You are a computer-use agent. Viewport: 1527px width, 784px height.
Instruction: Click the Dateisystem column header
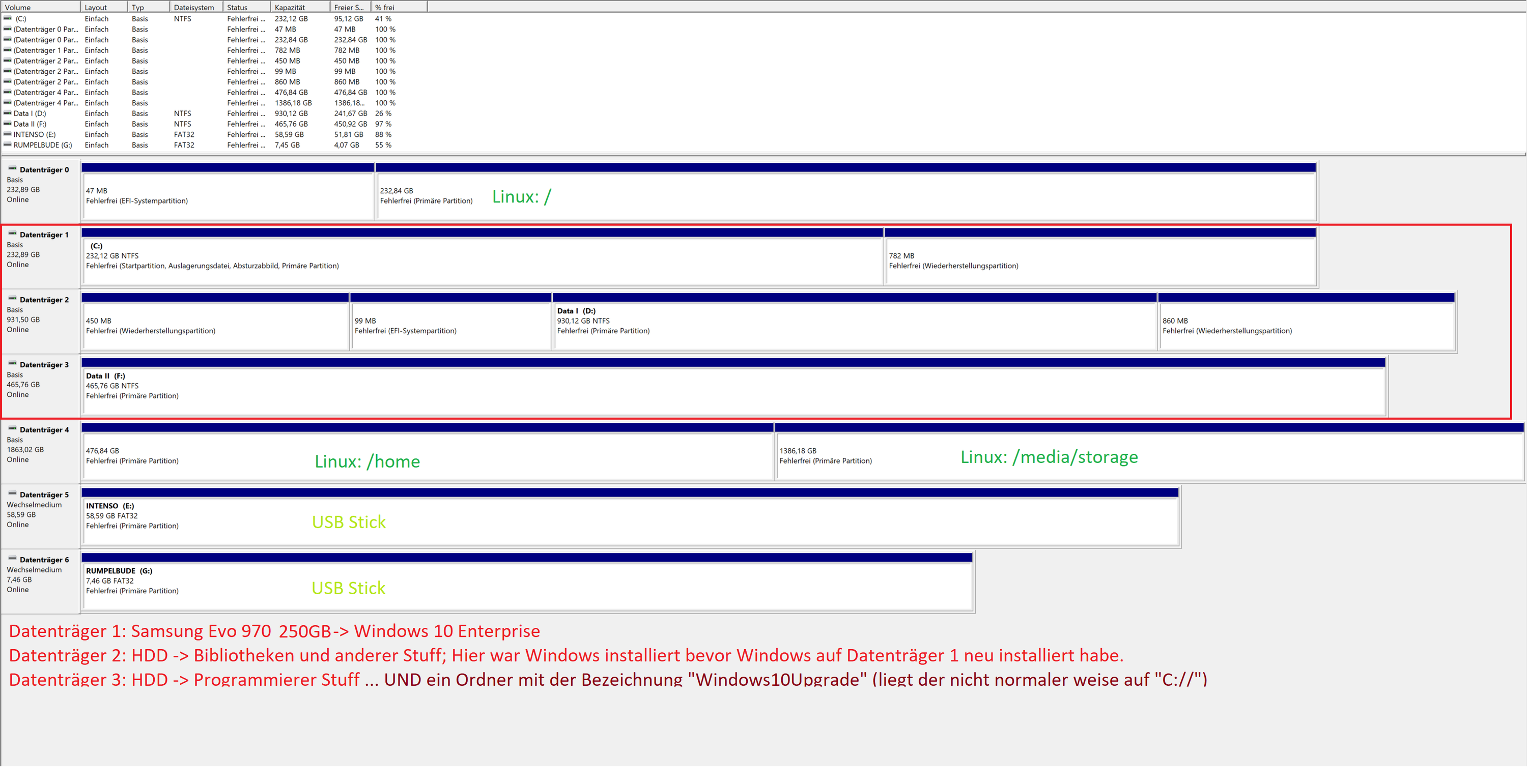tap(195, 7)
